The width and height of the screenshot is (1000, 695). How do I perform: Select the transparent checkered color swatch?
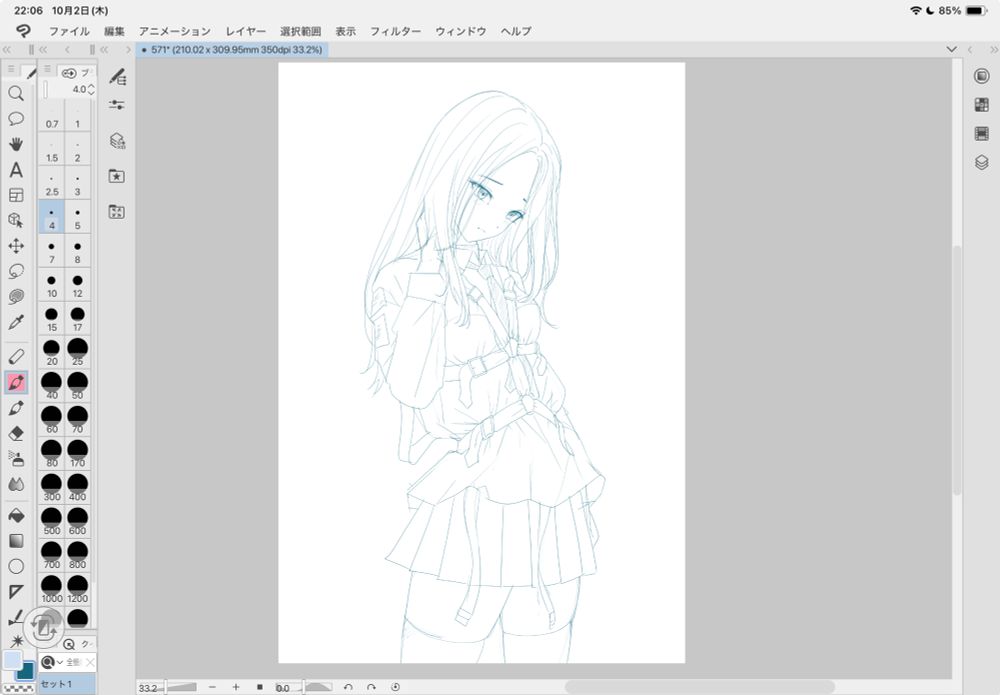[18, 689]
